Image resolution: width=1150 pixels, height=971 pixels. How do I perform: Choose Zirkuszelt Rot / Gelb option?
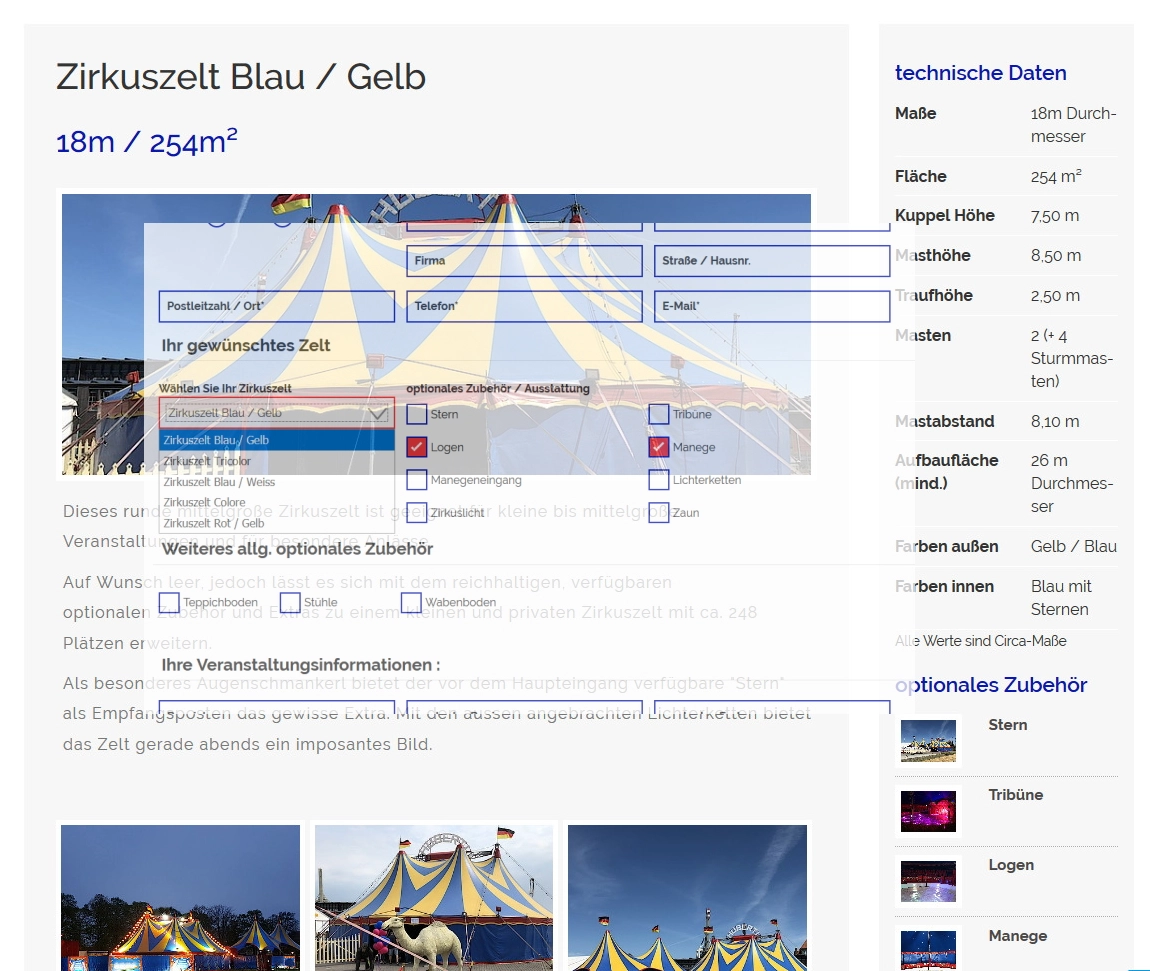click(x=276, y=523)
